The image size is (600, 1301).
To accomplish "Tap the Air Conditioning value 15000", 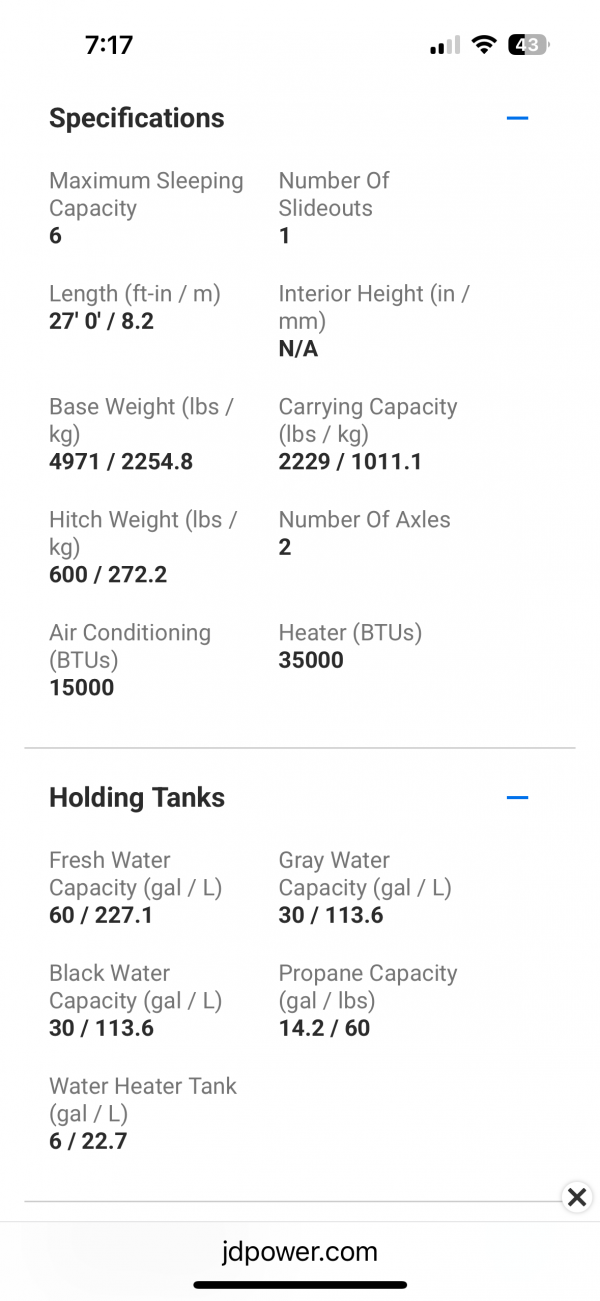I will pos(82,688).
